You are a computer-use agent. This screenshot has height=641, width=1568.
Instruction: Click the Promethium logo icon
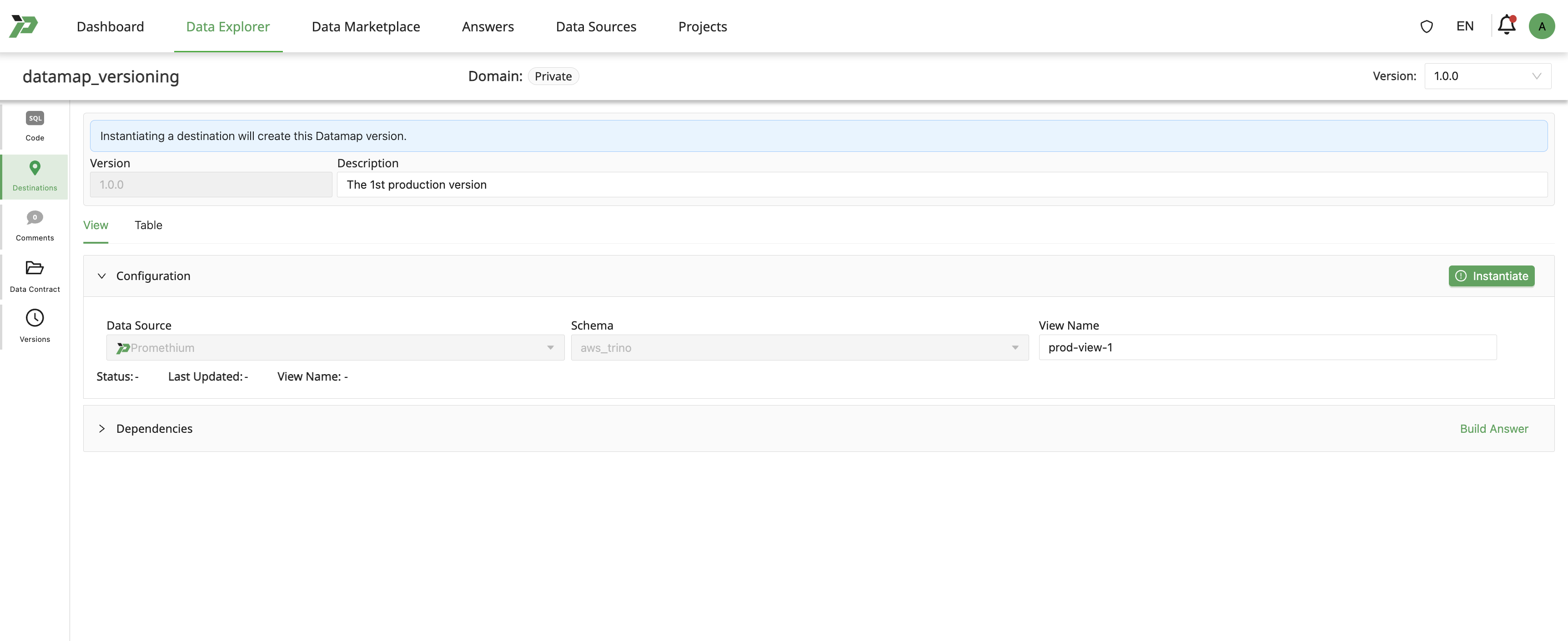click(24, 26)
